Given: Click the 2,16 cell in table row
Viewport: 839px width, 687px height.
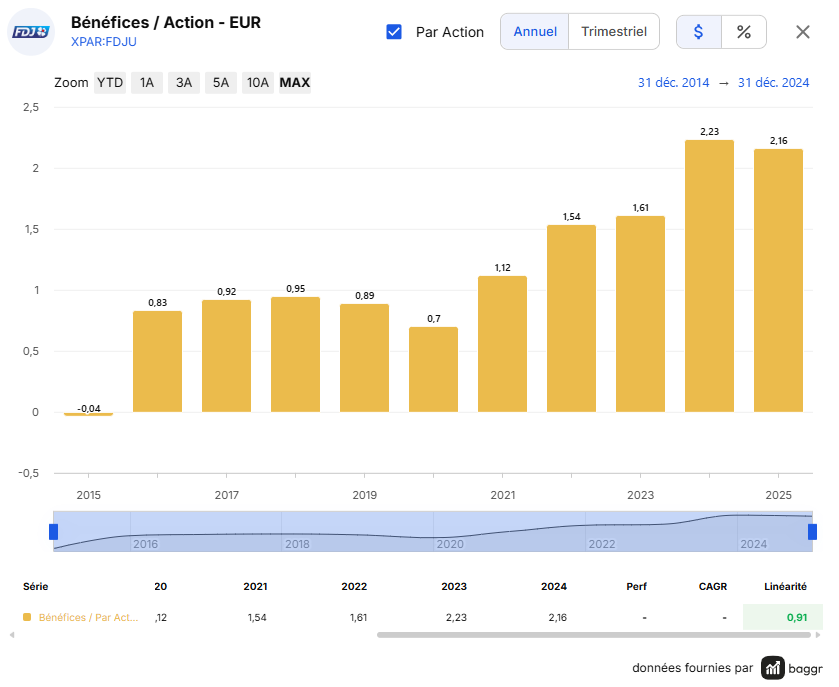Looking at the screenshot, I should (x=558, y=617).
